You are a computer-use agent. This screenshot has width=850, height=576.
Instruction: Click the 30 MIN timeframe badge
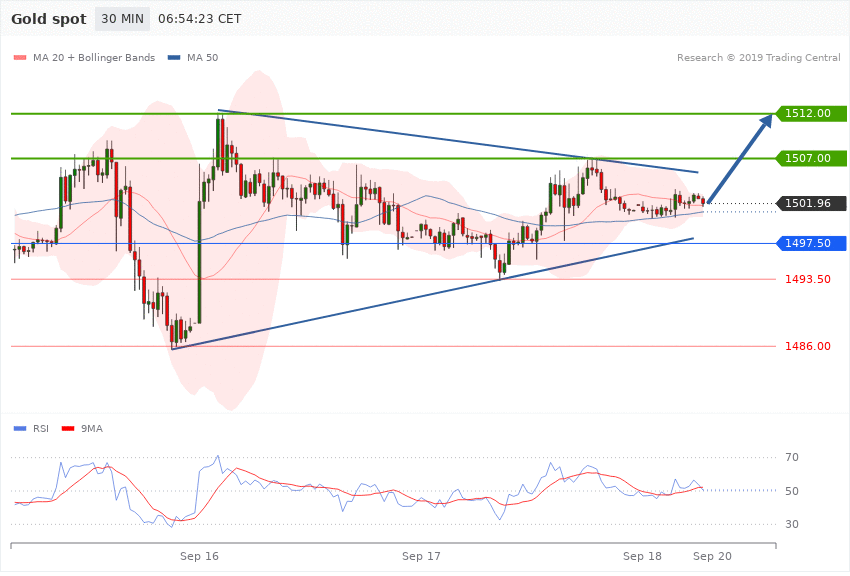click(122, 19)
